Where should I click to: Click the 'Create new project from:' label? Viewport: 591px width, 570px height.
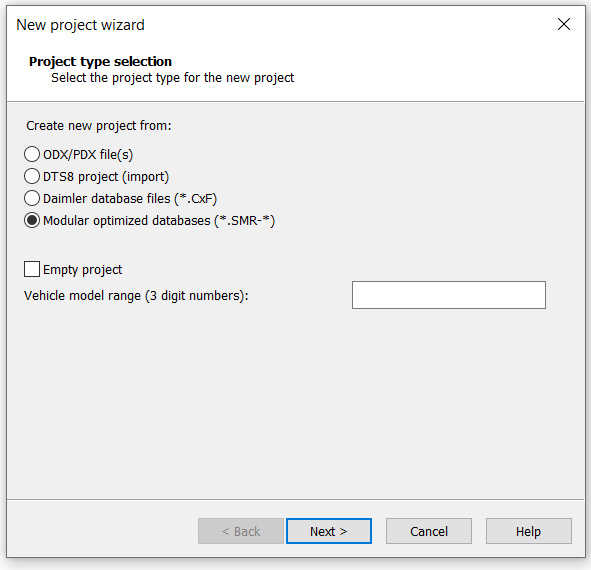click(99, 126)
